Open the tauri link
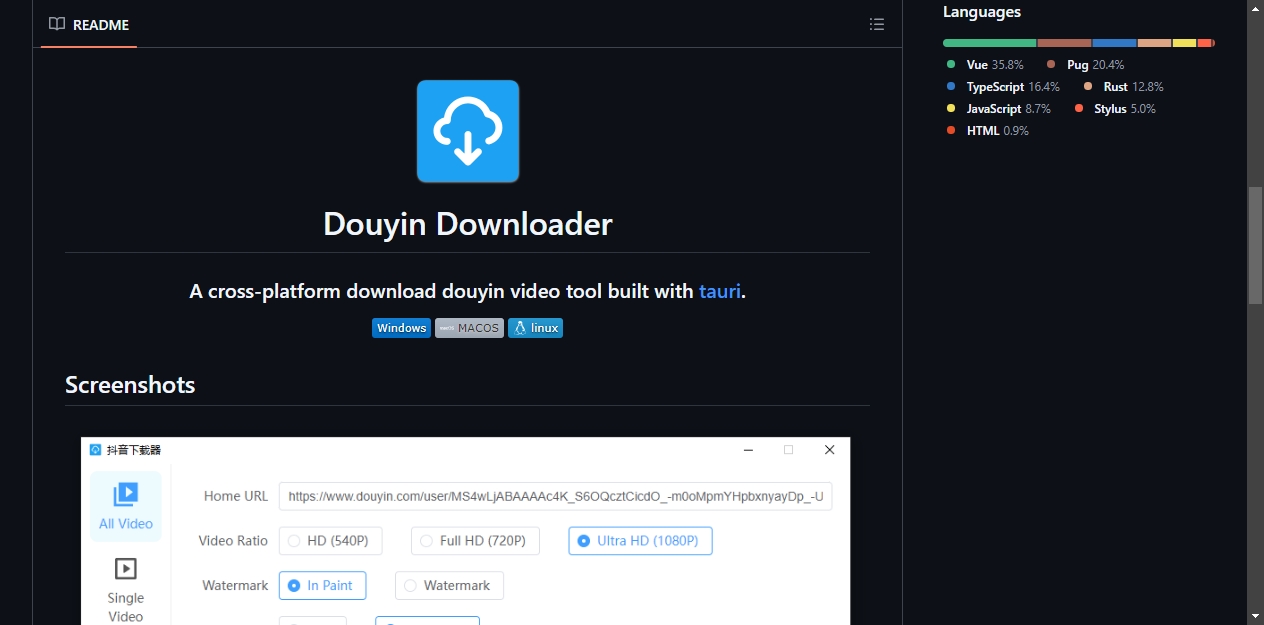This screenshot has width=1264, height=625. (720, 291)
